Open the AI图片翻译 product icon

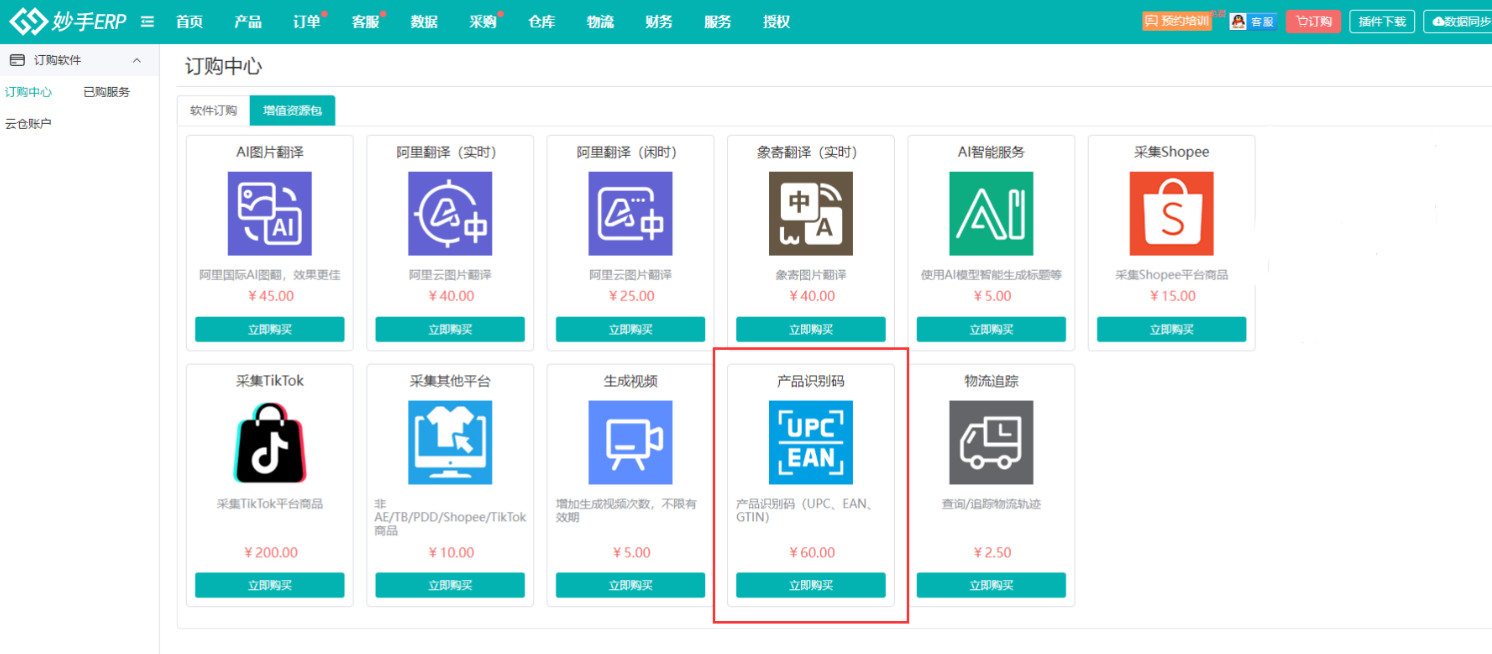click(x=270, y=213)
